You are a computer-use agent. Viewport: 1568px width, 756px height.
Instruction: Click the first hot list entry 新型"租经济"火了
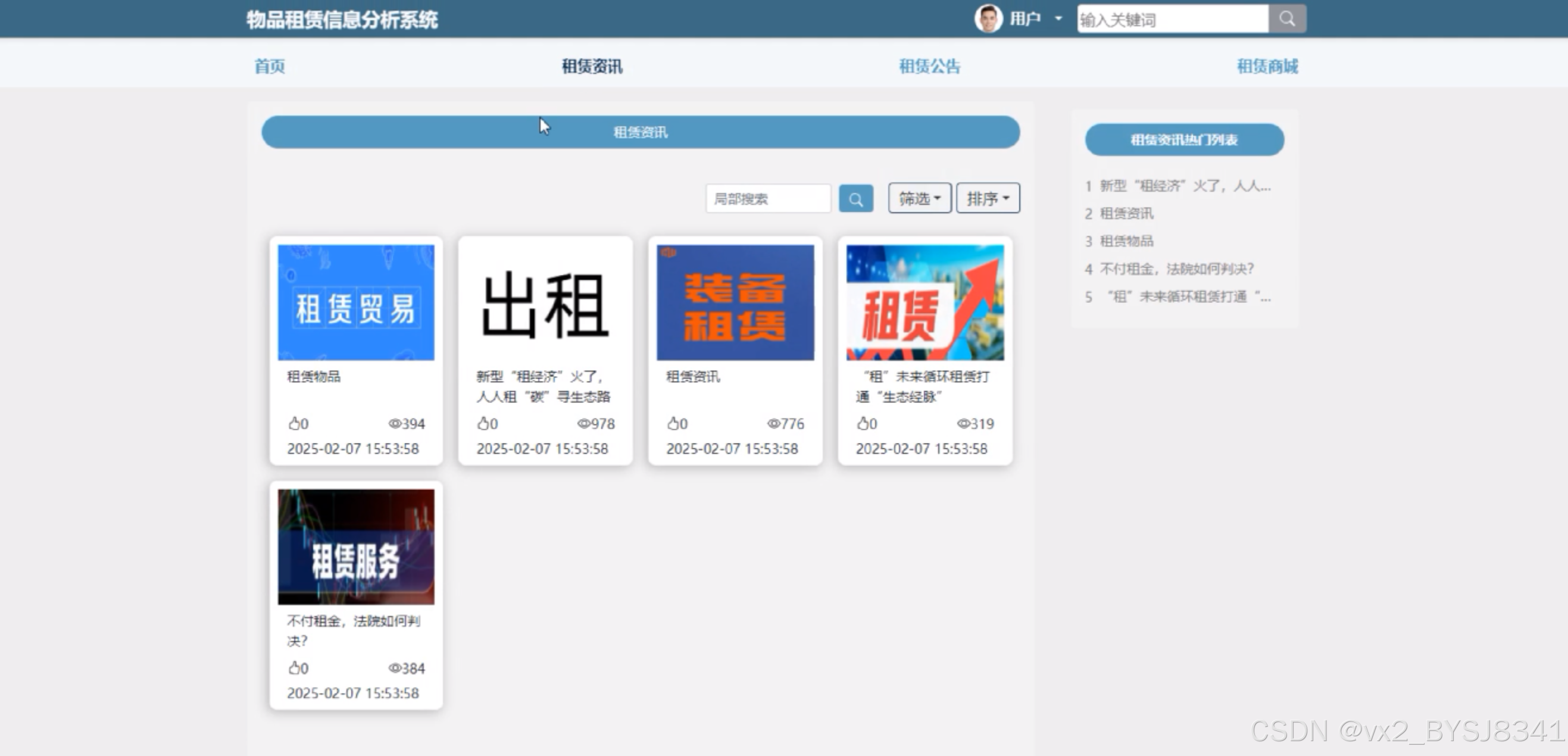1184,186
